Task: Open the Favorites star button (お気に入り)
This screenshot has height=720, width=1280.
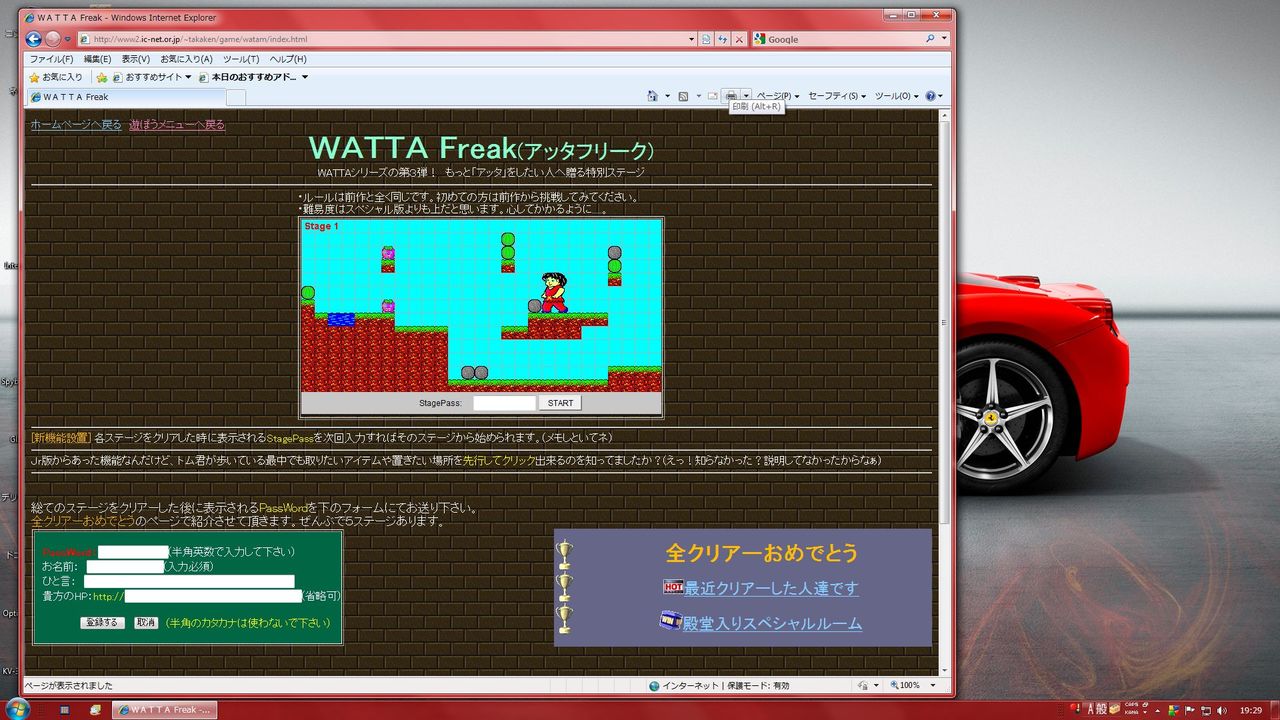Action: 56,77
